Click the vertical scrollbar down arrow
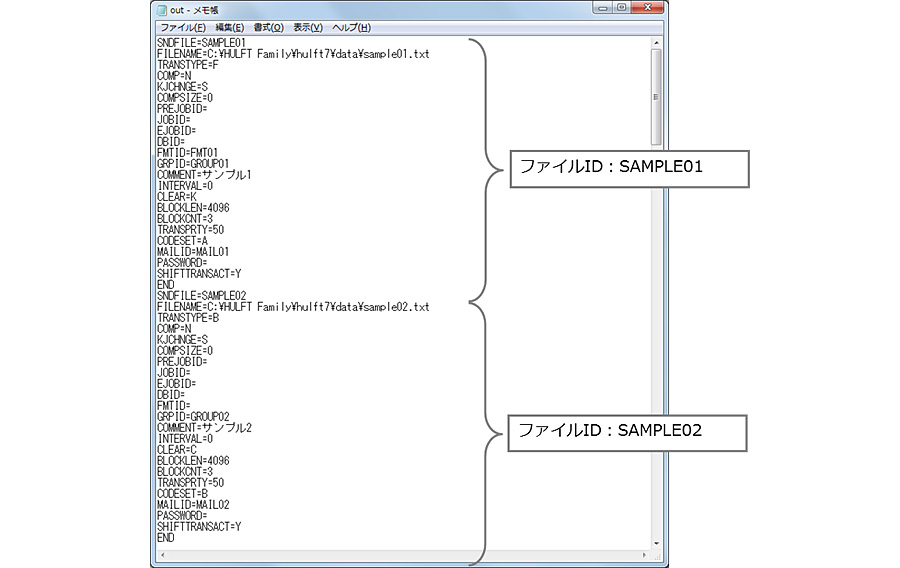 point(656,543)
